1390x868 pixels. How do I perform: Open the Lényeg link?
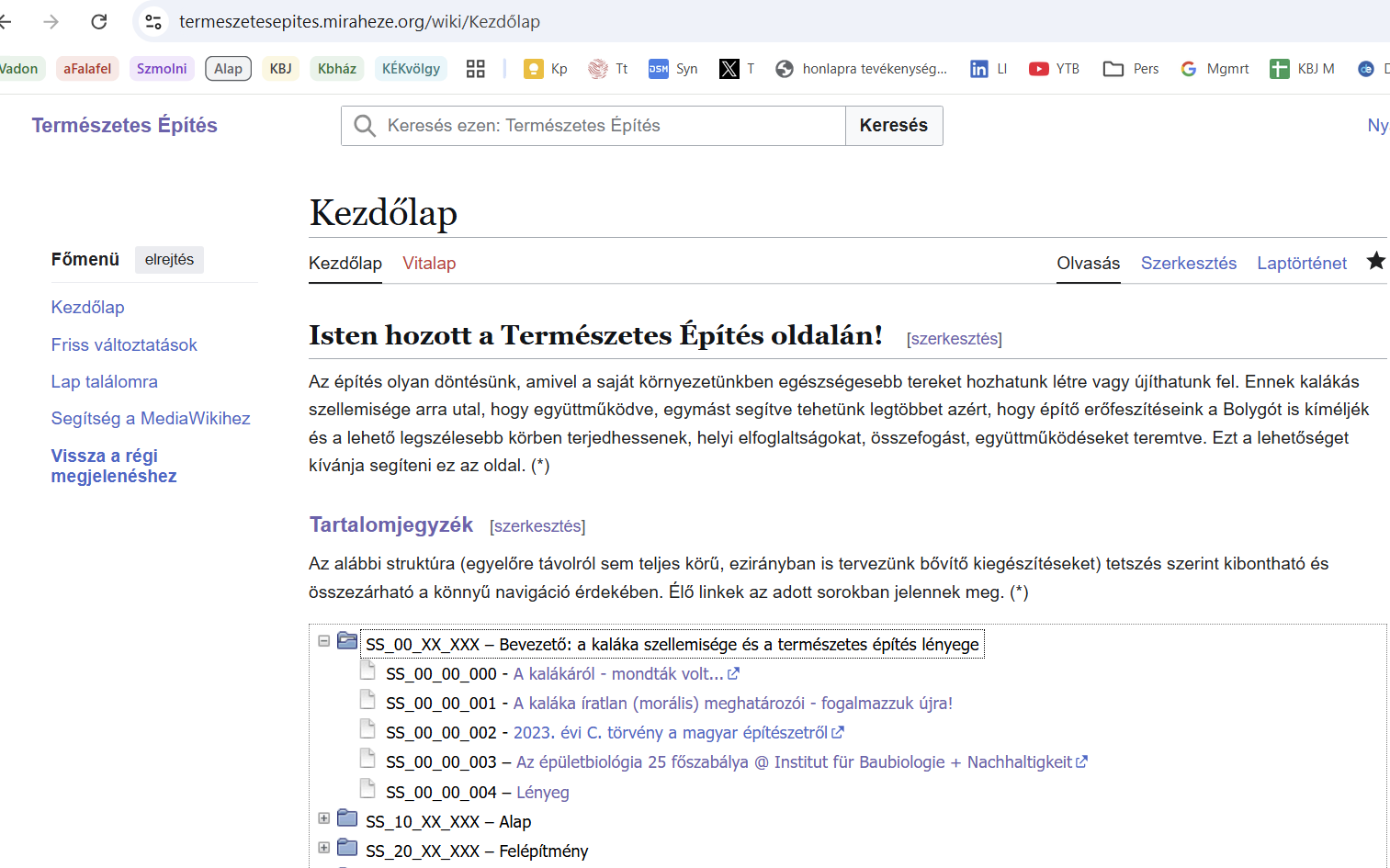pos(543,793)
